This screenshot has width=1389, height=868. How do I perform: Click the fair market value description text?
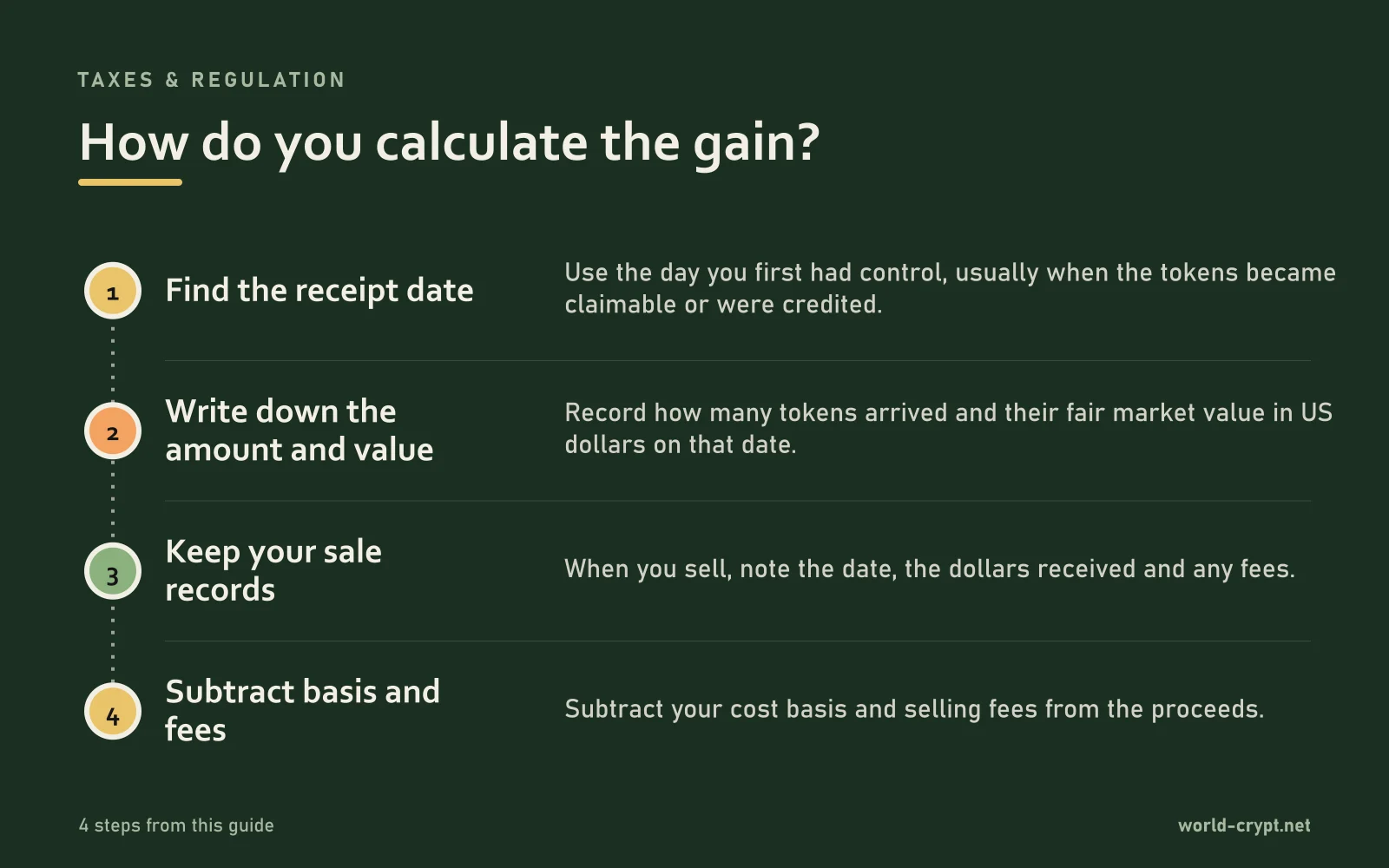point(948,429)
